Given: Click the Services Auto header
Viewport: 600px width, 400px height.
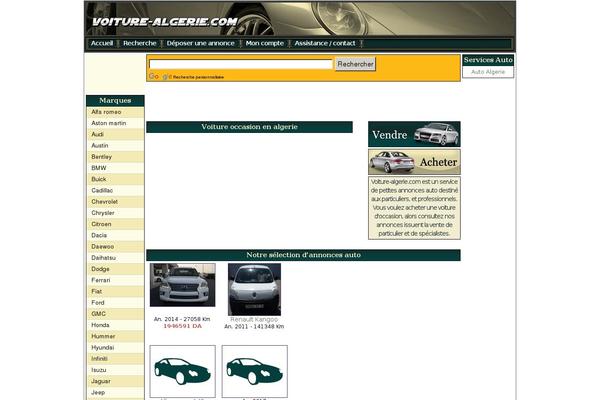Looking at the screenshot, I should [x=488, y=60].
